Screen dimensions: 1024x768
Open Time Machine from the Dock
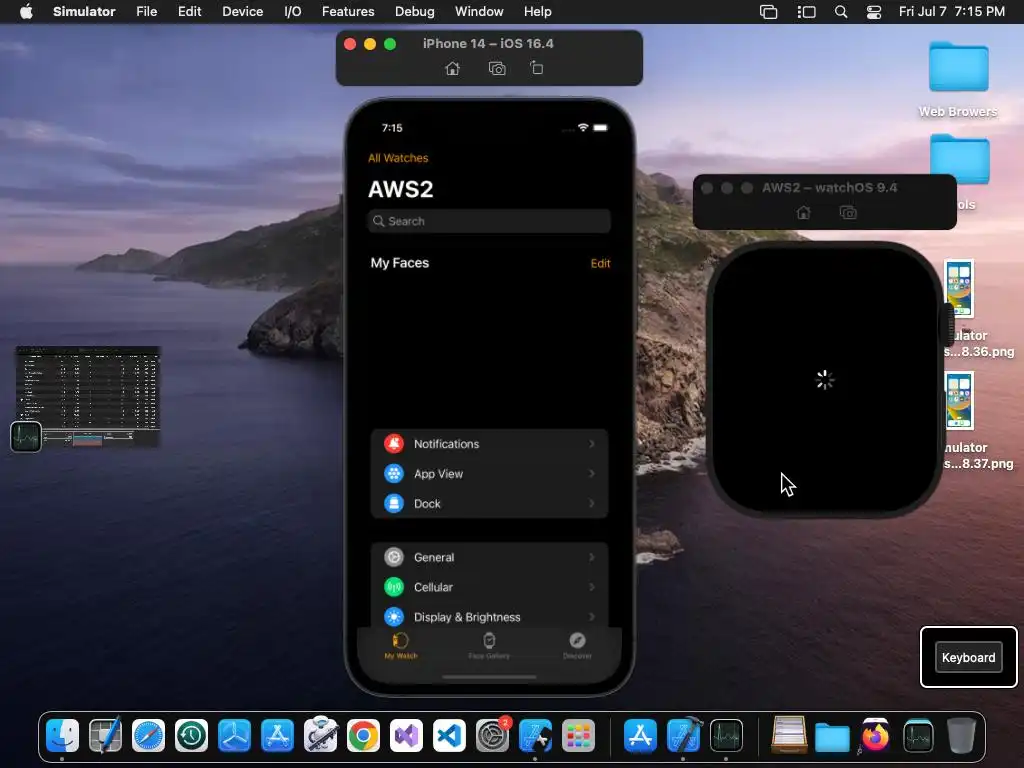tap(191, 736)
